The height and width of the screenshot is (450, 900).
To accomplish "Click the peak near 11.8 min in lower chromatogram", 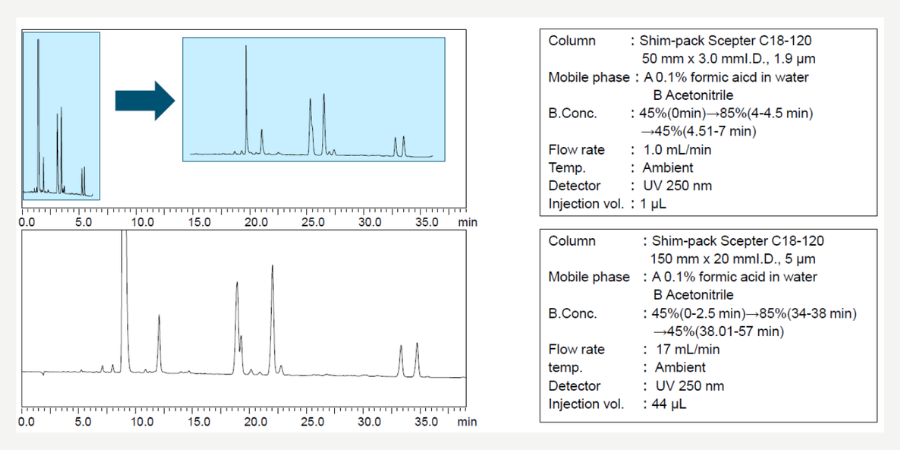I will tap(159, 343).
